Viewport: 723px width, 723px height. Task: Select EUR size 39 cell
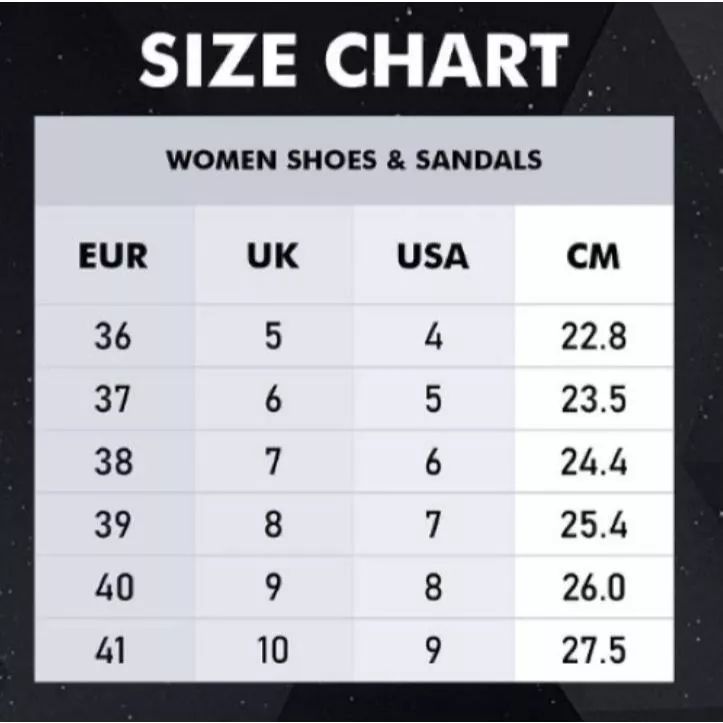point(112,525)
